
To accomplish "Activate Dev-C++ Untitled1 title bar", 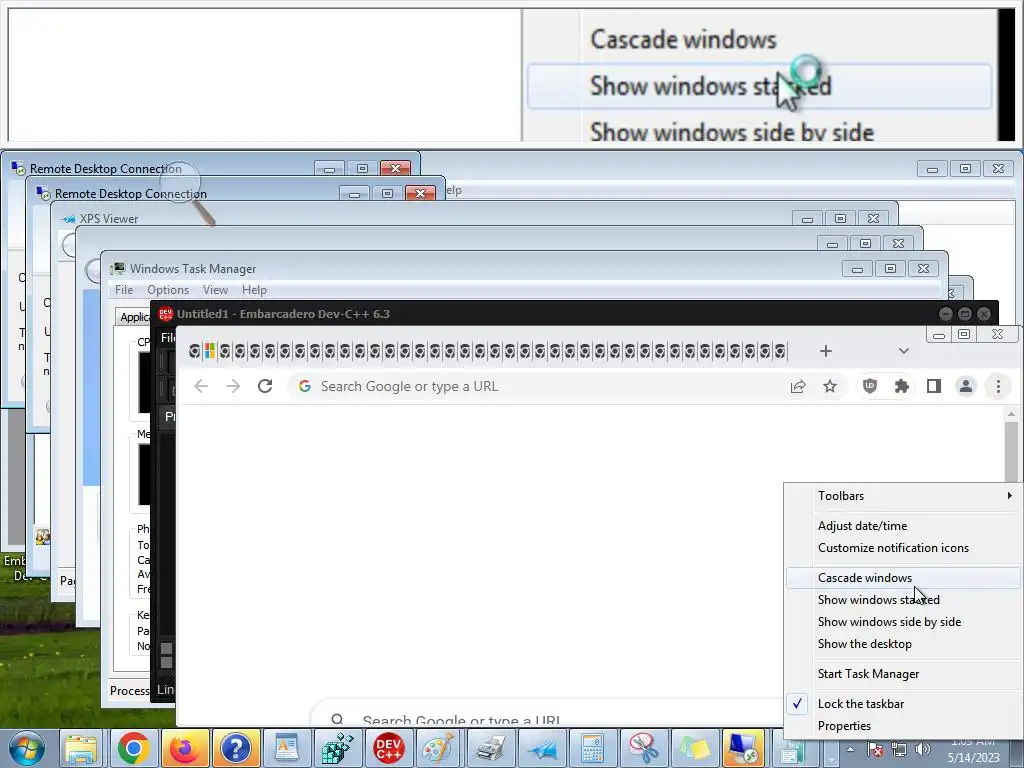I will [x=283, y=314].
